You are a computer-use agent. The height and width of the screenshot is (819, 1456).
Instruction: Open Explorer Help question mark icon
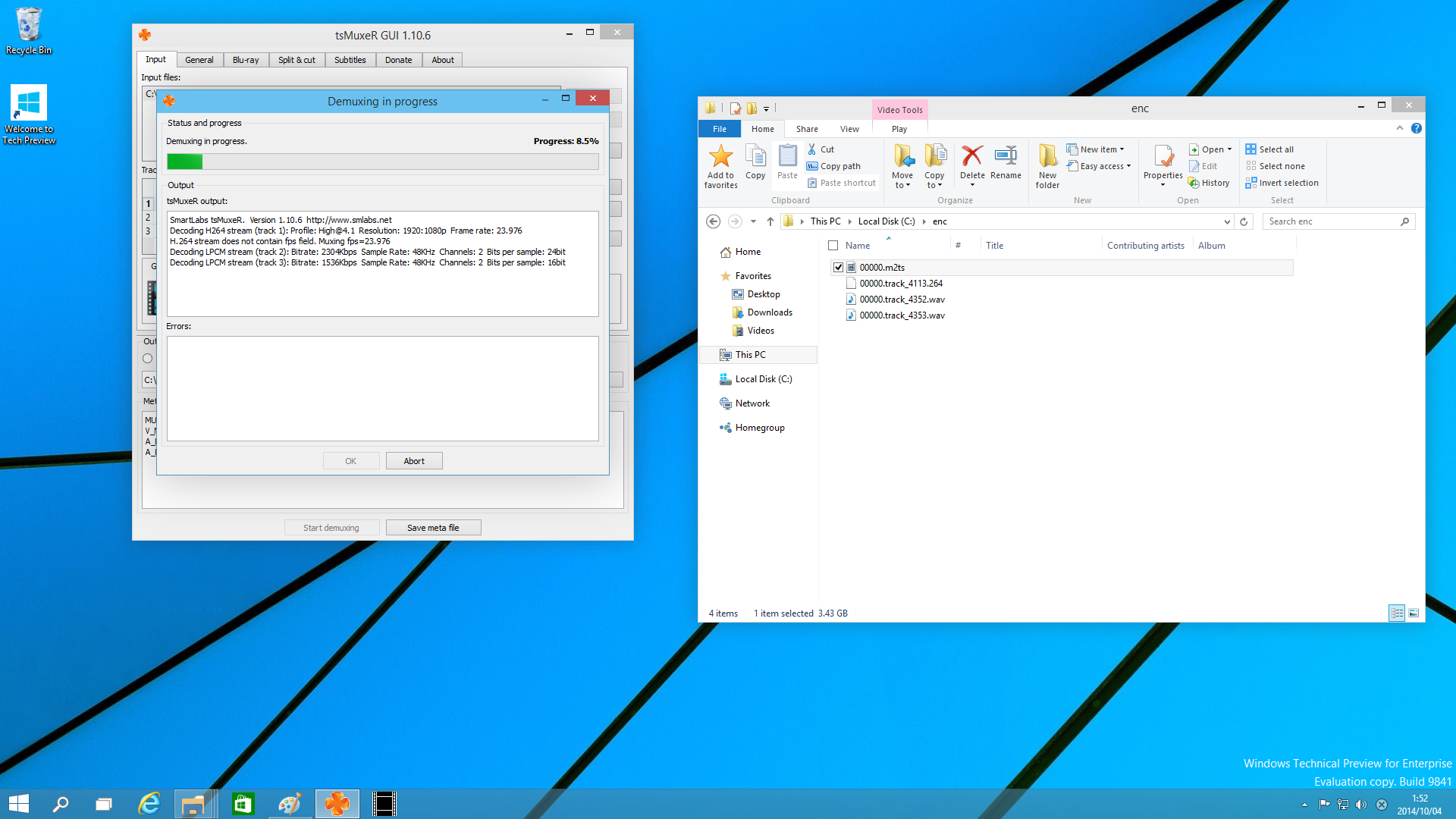[x=1416, y=128]
